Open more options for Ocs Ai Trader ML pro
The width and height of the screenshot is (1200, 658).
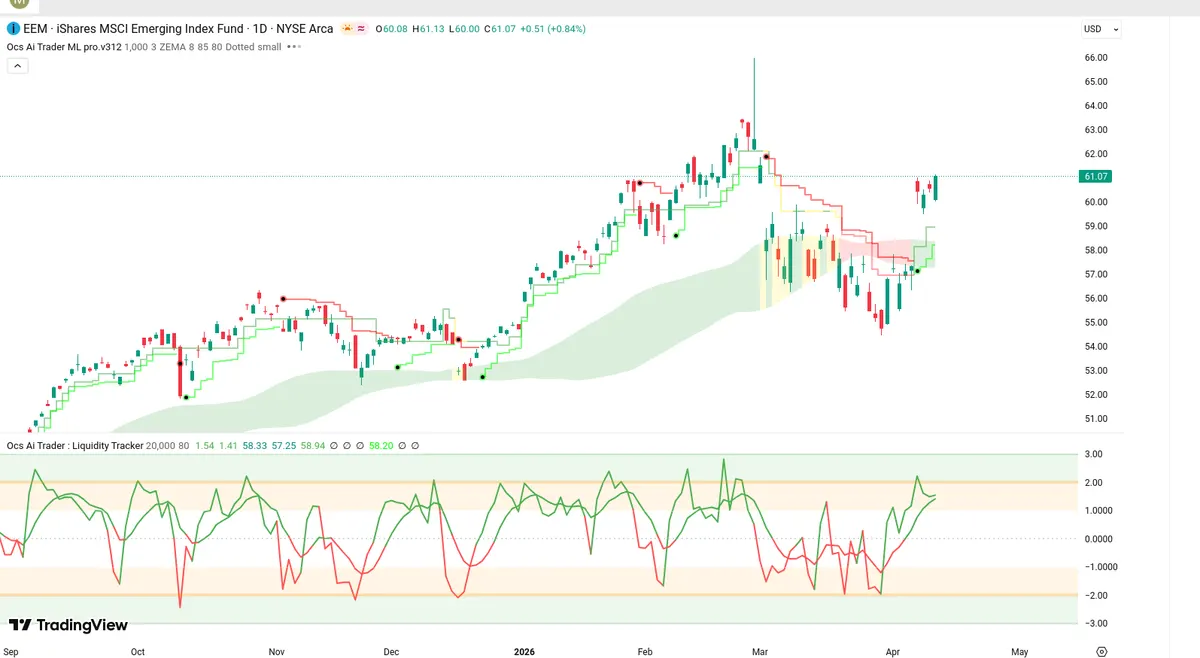pyautogui.click(x=294, y=46)
